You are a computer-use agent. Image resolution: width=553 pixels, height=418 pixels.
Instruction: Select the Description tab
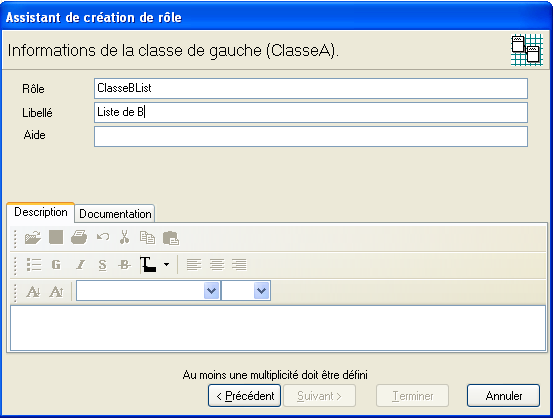tap(41, 212)
